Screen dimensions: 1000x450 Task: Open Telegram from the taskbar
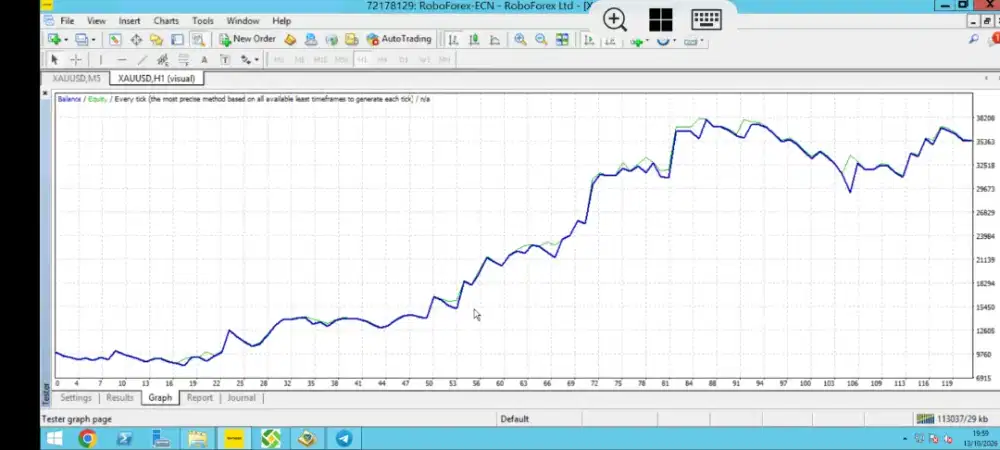344,439
